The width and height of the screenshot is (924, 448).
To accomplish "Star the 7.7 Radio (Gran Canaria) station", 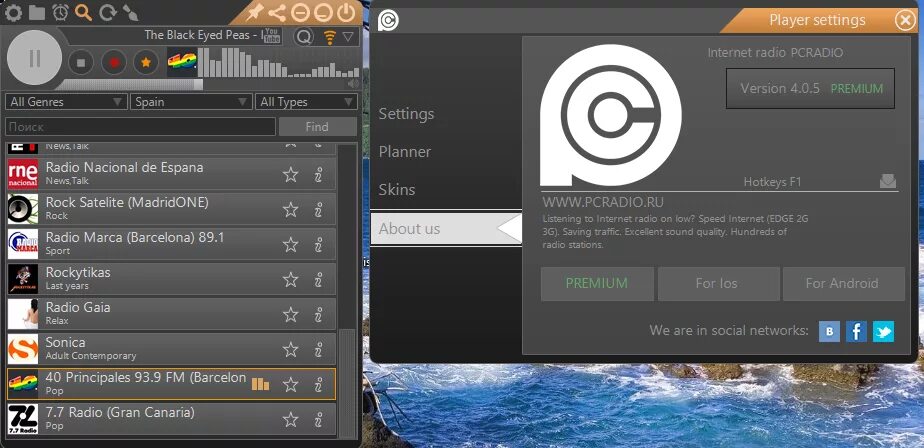I will [290, 419].
